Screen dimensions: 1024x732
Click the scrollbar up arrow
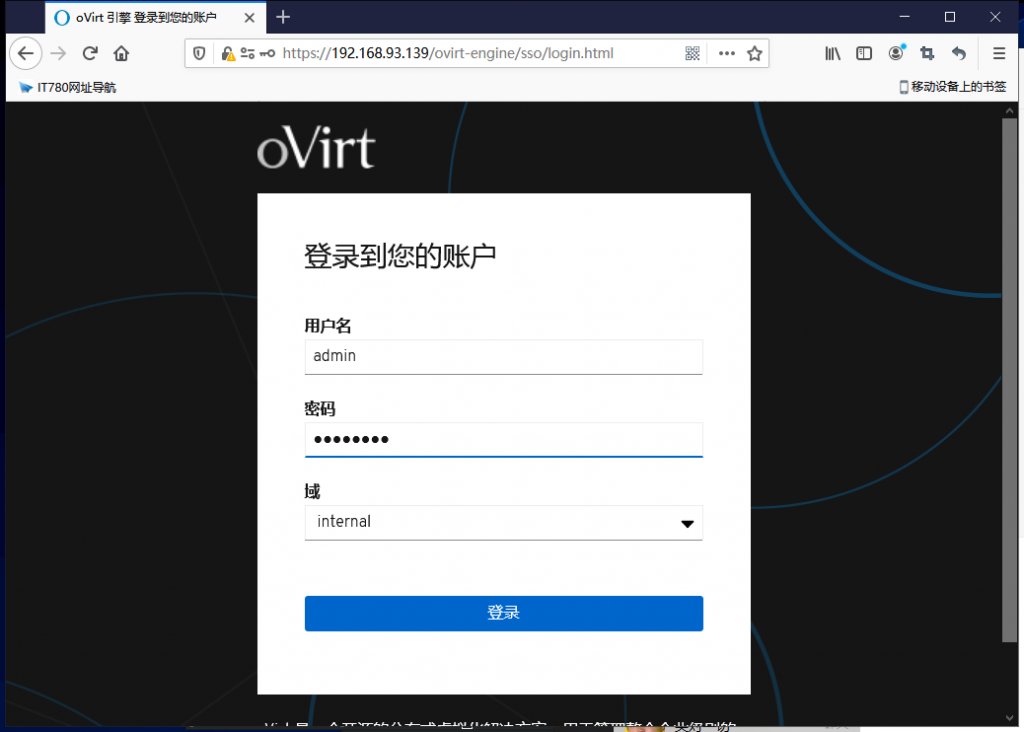(1010, 110)
